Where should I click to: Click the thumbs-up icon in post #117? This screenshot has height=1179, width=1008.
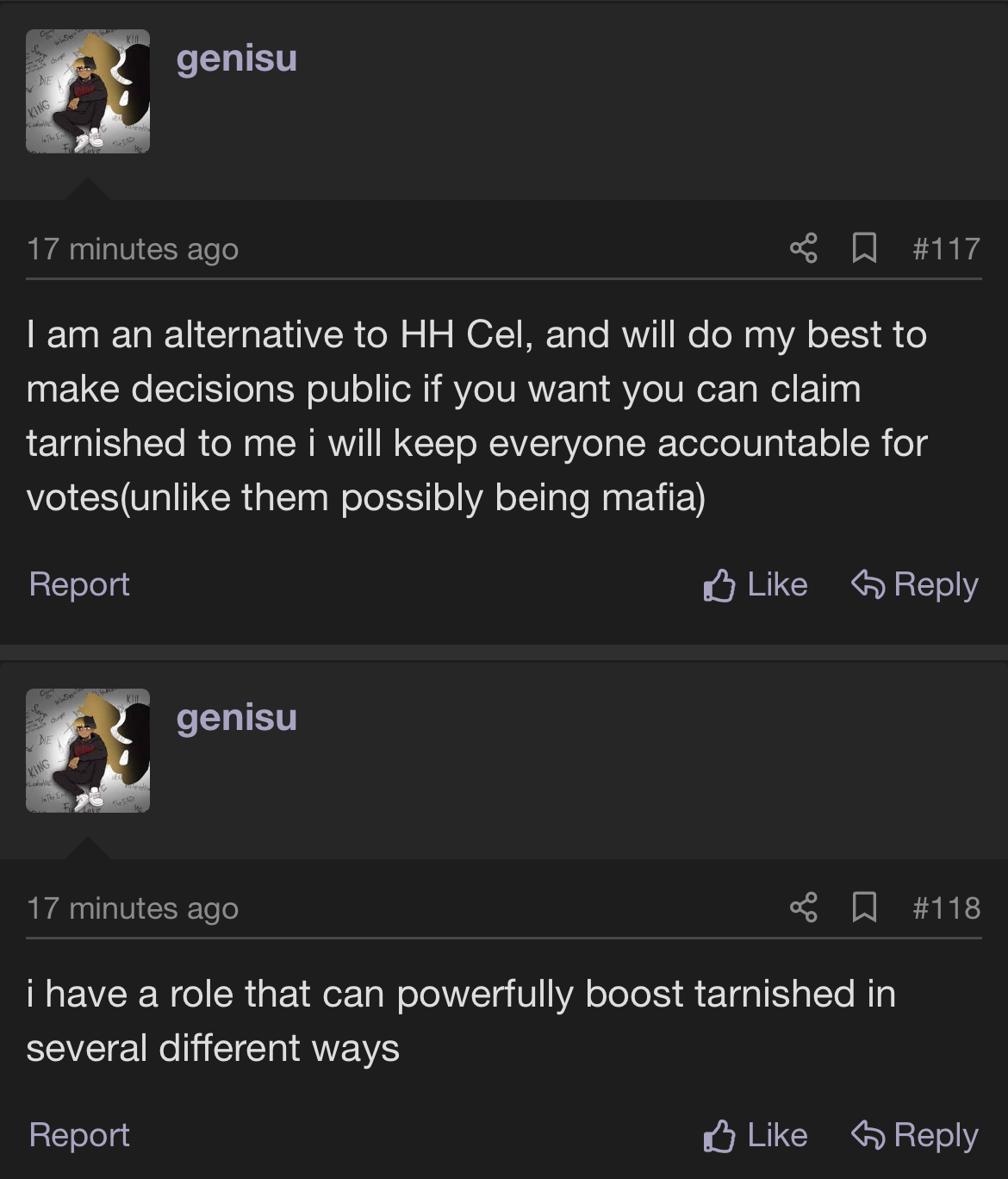tap(719, 585)
